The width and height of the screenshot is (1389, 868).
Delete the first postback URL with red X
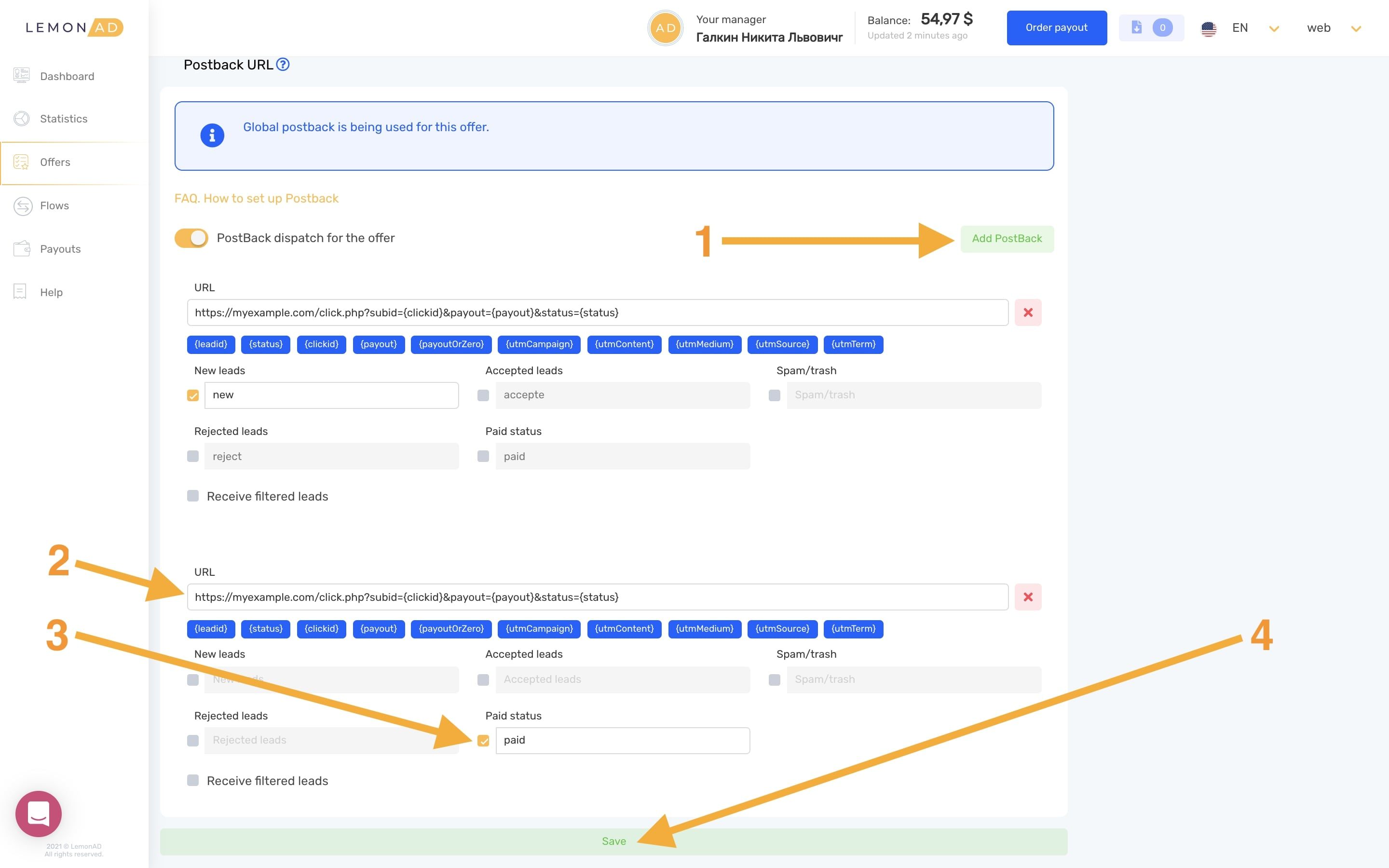1027,312
